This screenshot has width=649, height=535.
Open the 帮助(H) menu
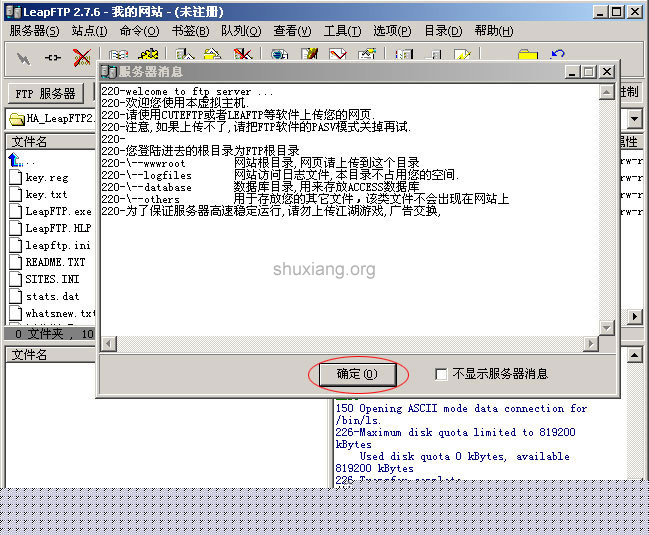pyautogui.click(x=494, y=31)
